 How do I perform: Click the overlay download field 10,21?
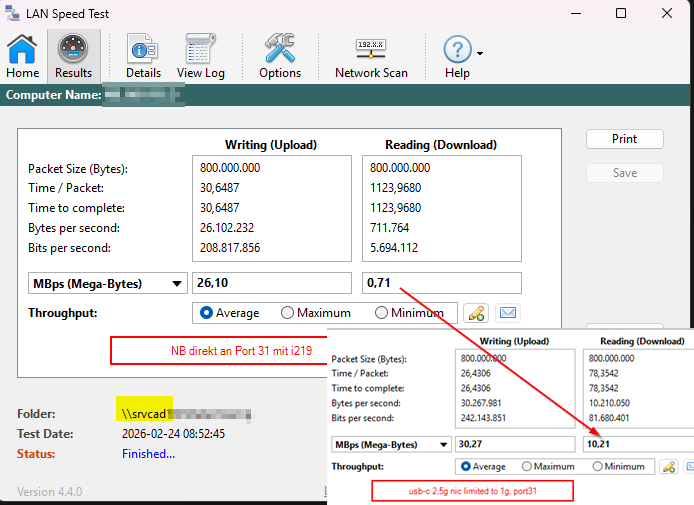pyautogui.click(x=638, y=444)
